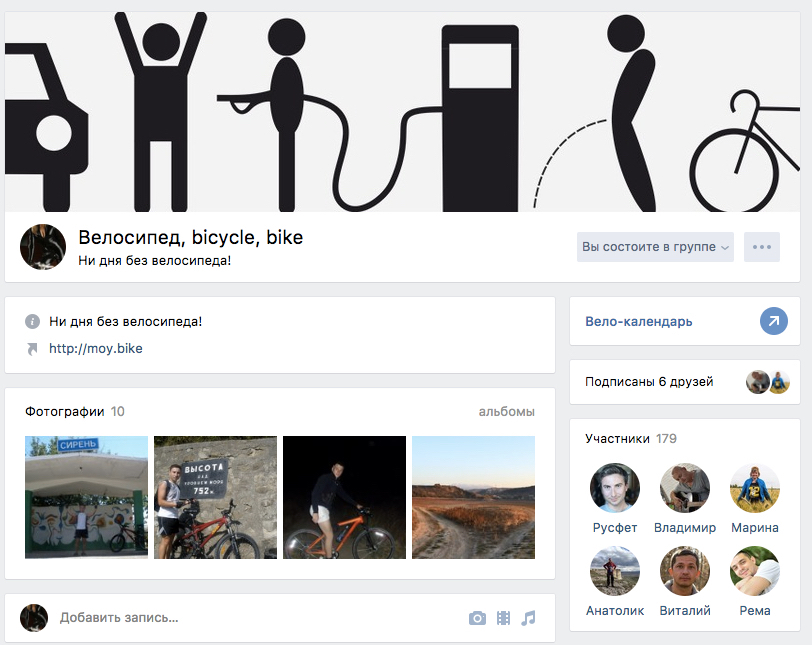The height and width of the screenshot is (645, 812).
Task: Open the group avatar beside the title
Action: [x=43, y=247]
